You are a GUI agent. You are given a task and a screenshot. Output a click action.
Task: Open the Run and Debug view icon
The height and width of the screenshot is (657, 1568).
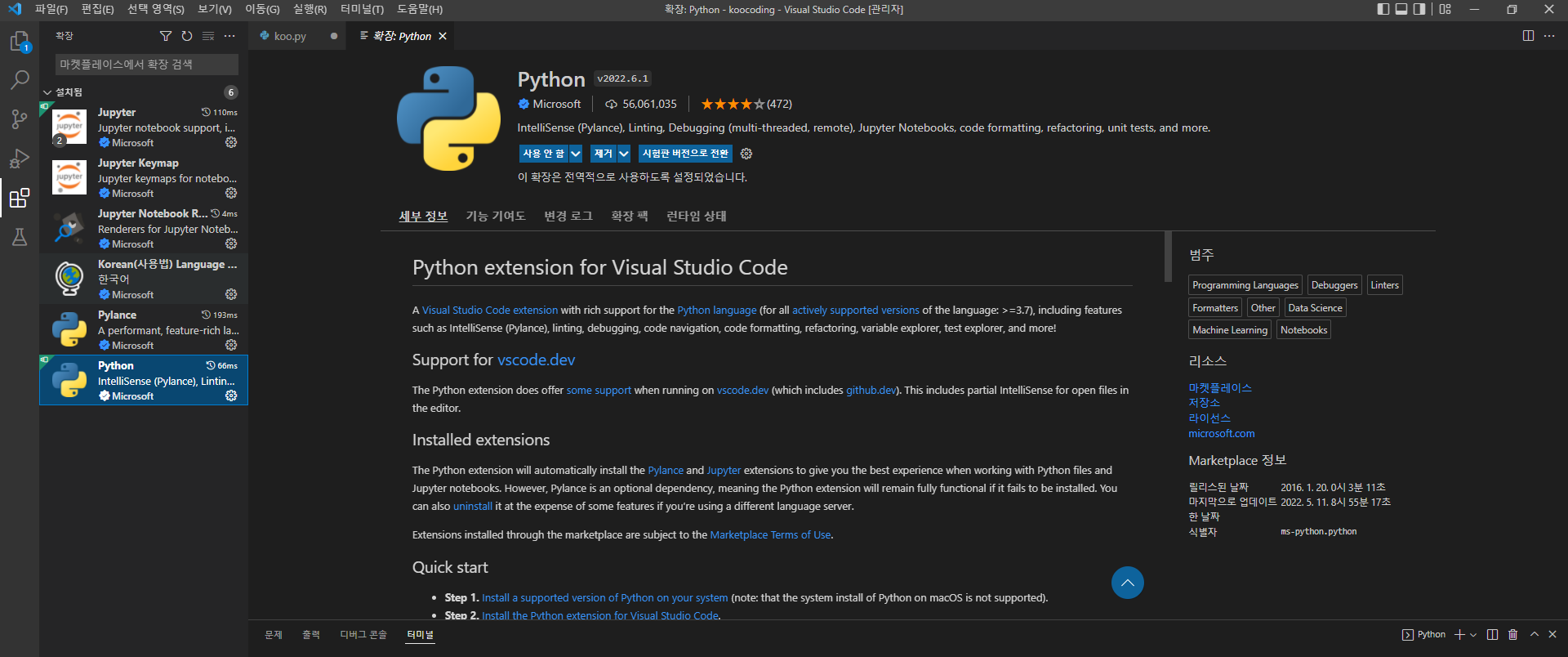coord(20,159)
